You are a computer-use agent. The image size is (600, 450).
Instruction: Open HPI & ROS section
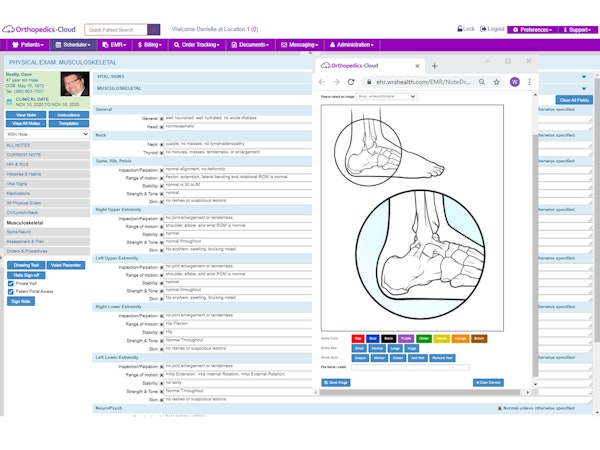pyautogui.click(x=47, y=165)
